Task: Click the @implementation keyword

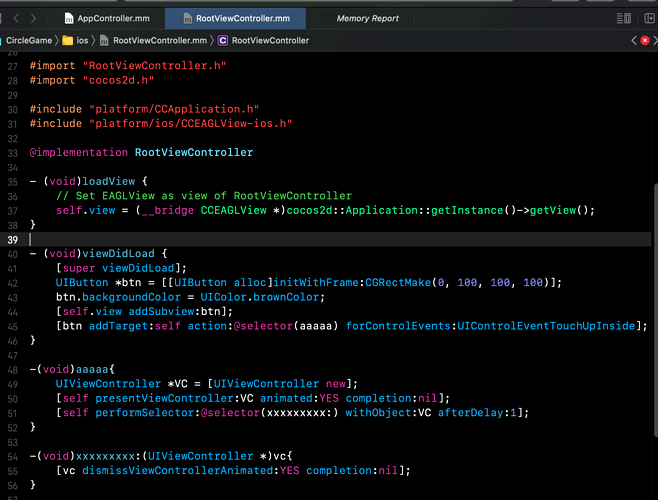Action: click(78, 152)
